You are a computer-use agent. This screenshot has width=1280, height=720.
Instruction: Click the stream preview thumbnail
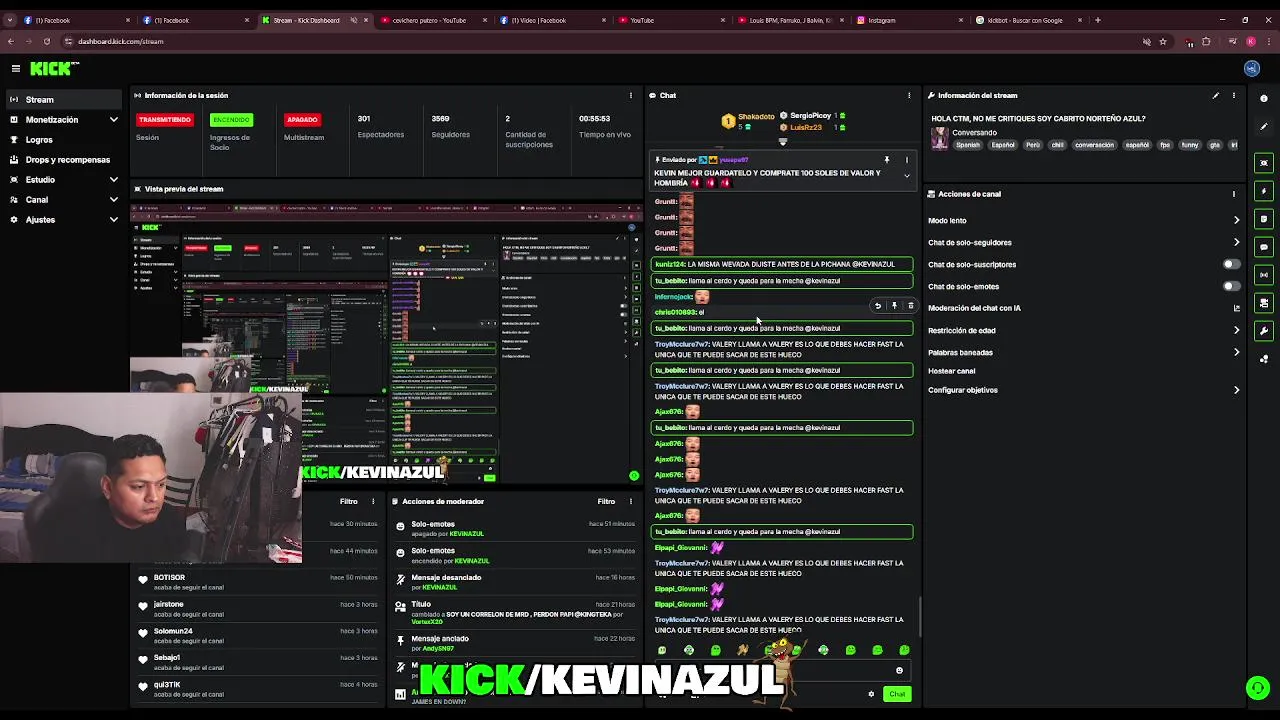[x=387, y=343]
